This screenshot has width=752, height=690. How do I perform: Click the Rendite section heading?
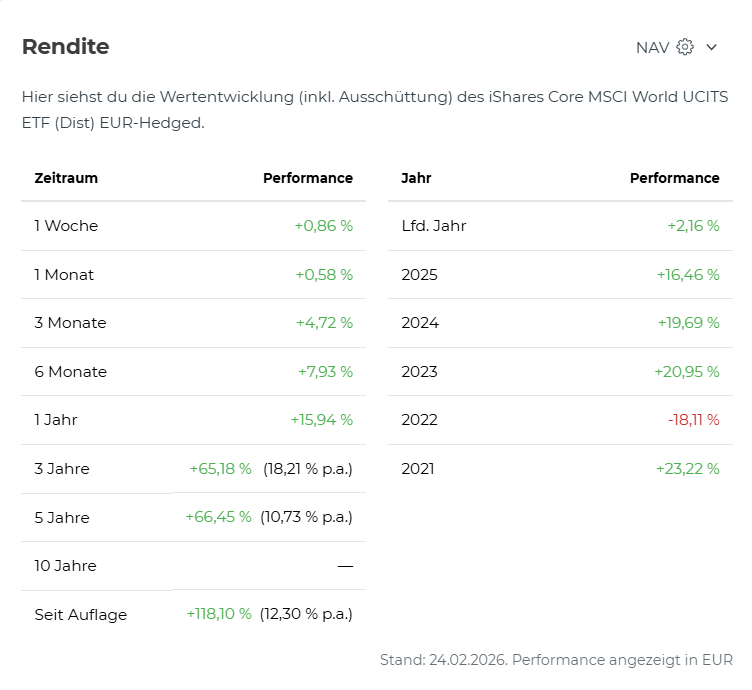(x=65, y=46)
